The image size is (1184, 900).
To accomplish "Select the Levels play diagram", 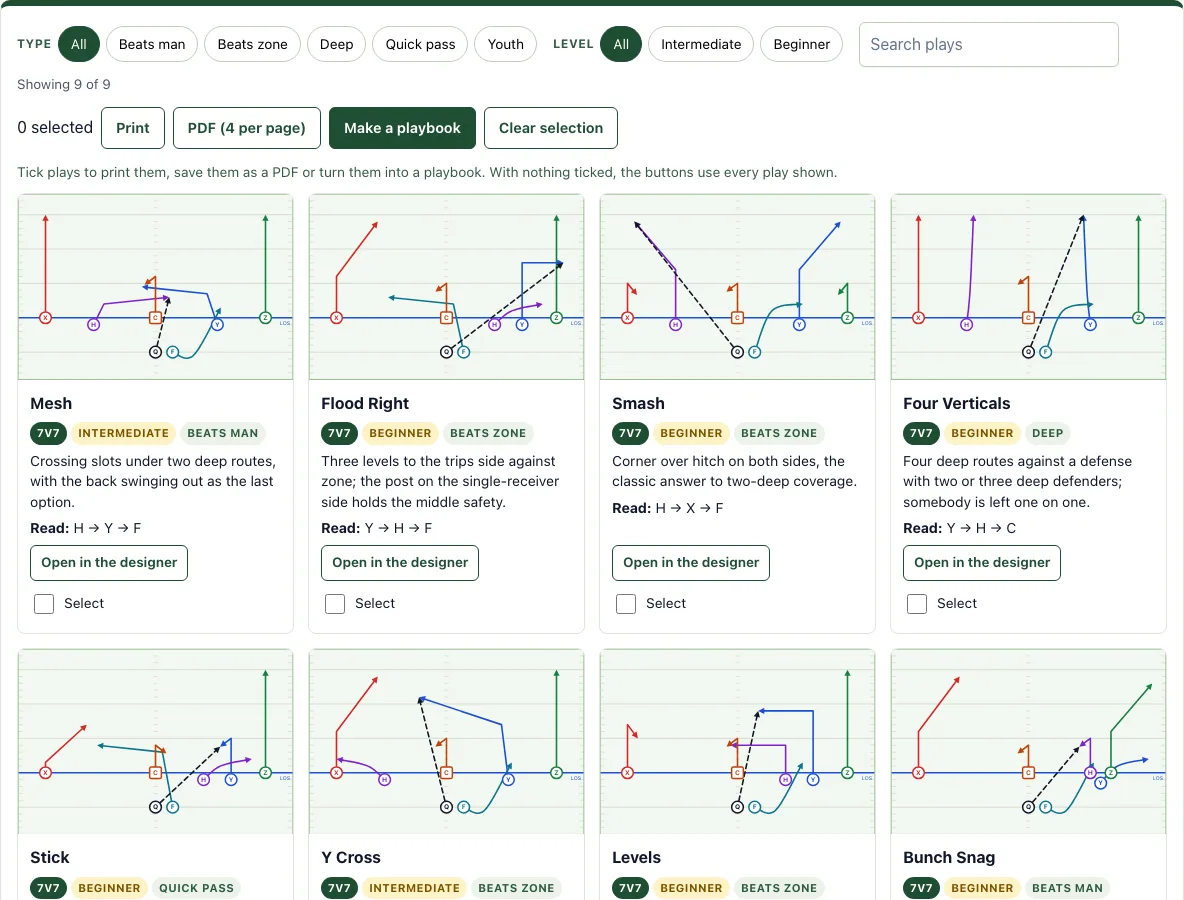I will coord(737,741).
